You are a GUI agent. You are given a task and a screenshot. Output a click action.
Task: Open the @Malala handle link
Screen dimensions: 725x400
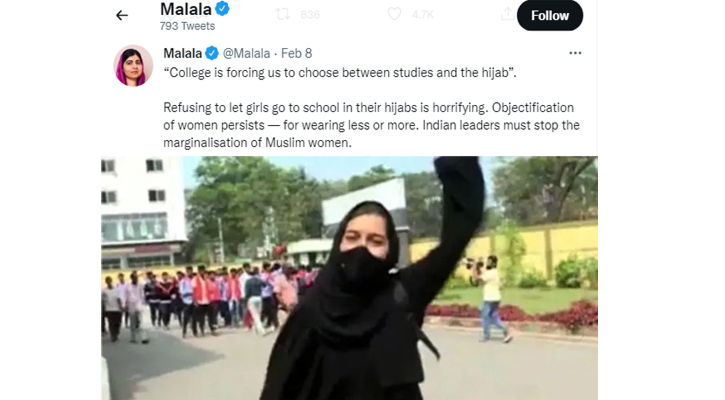(246, 53)
